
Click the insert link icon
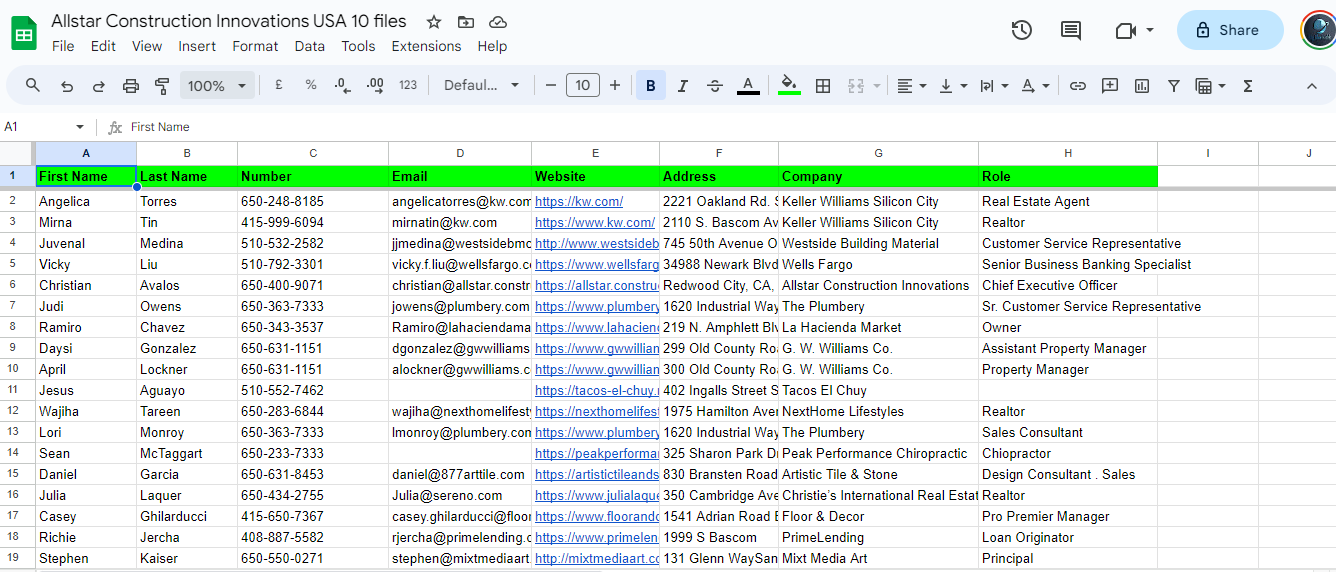[1078, 86]
